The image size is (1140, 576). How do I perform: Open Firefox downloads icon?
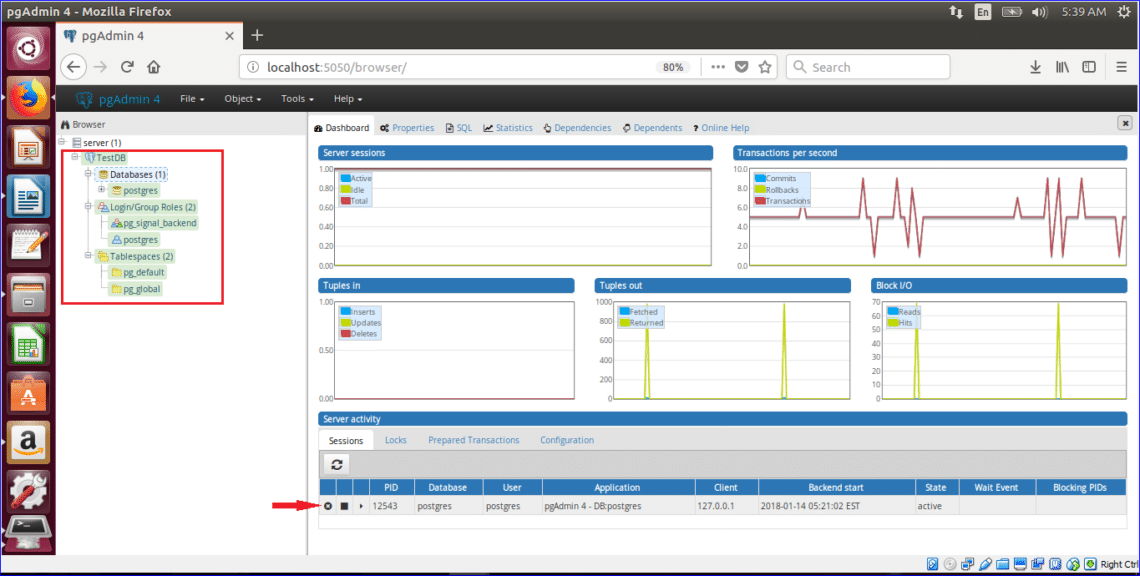1035,66
